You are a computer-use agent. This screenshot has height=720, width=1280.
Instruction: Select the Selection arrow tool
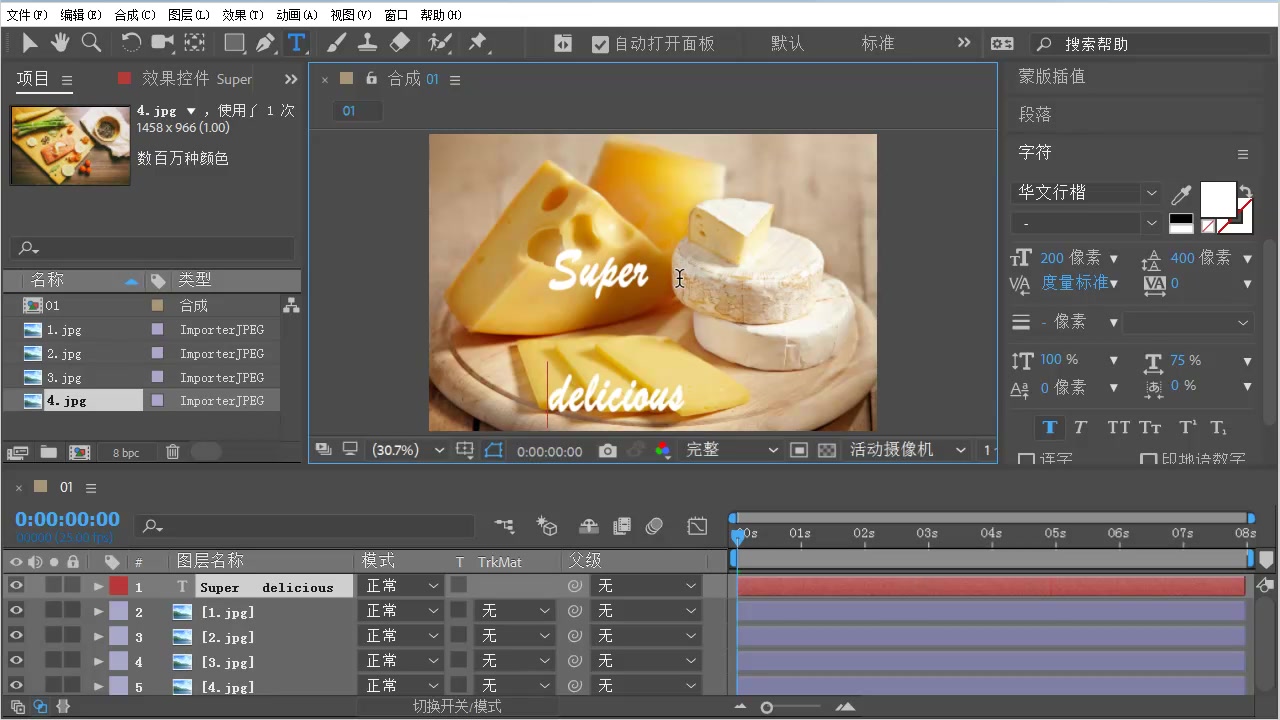pyautogui.click(x=29, y=43)
